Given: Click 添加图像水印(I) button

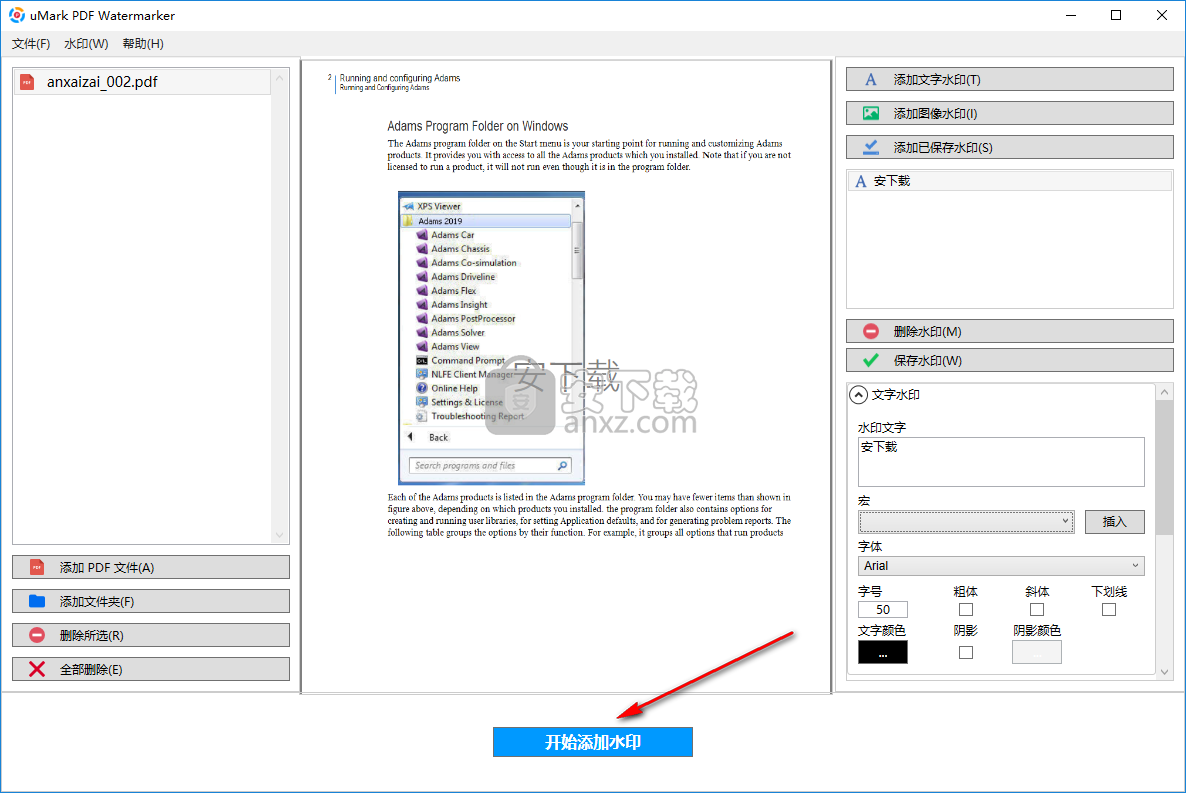Looking at the screenshot, I should [x=1010, y=114].
